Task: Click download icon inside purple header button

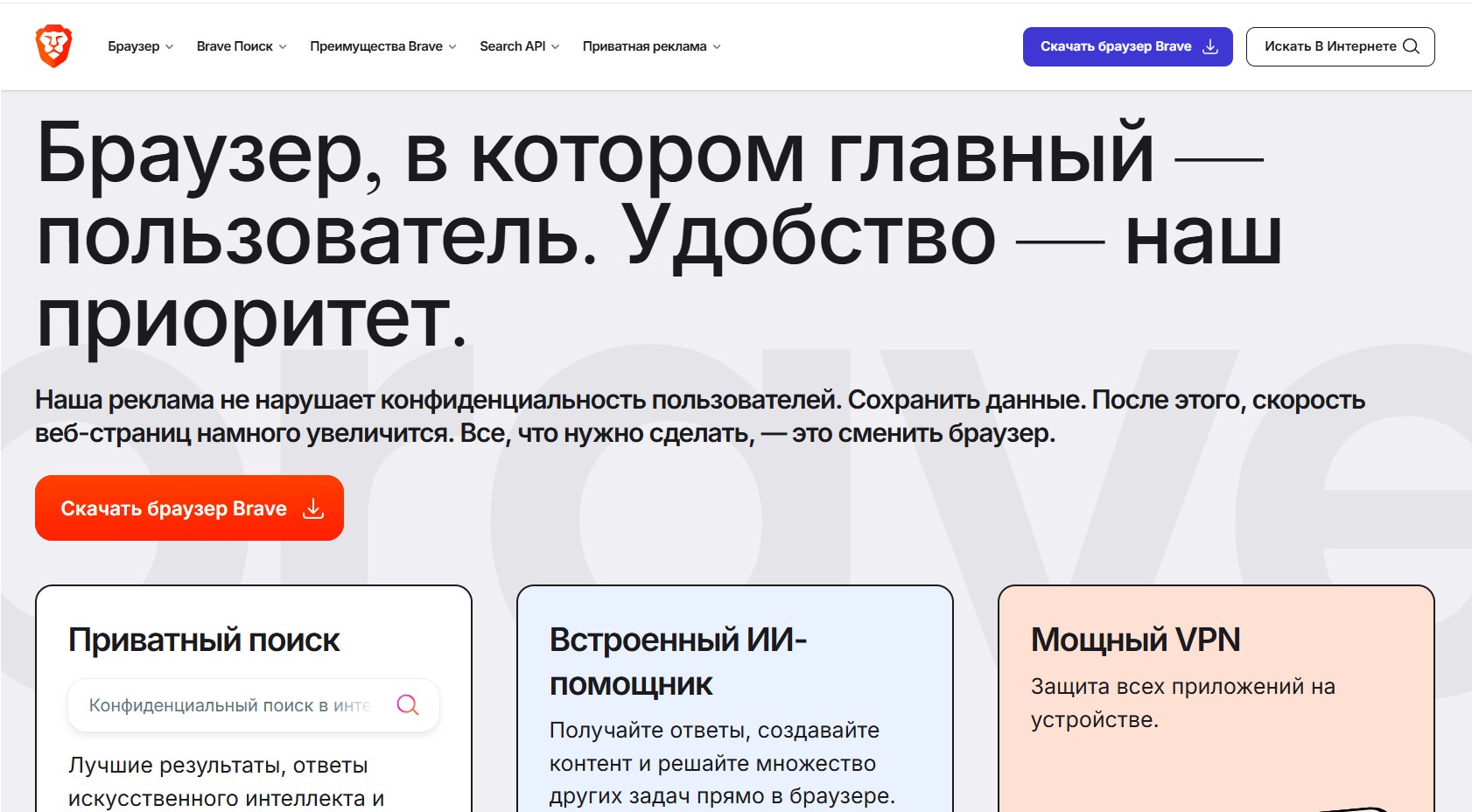Action: click(x=1210, y=46)
